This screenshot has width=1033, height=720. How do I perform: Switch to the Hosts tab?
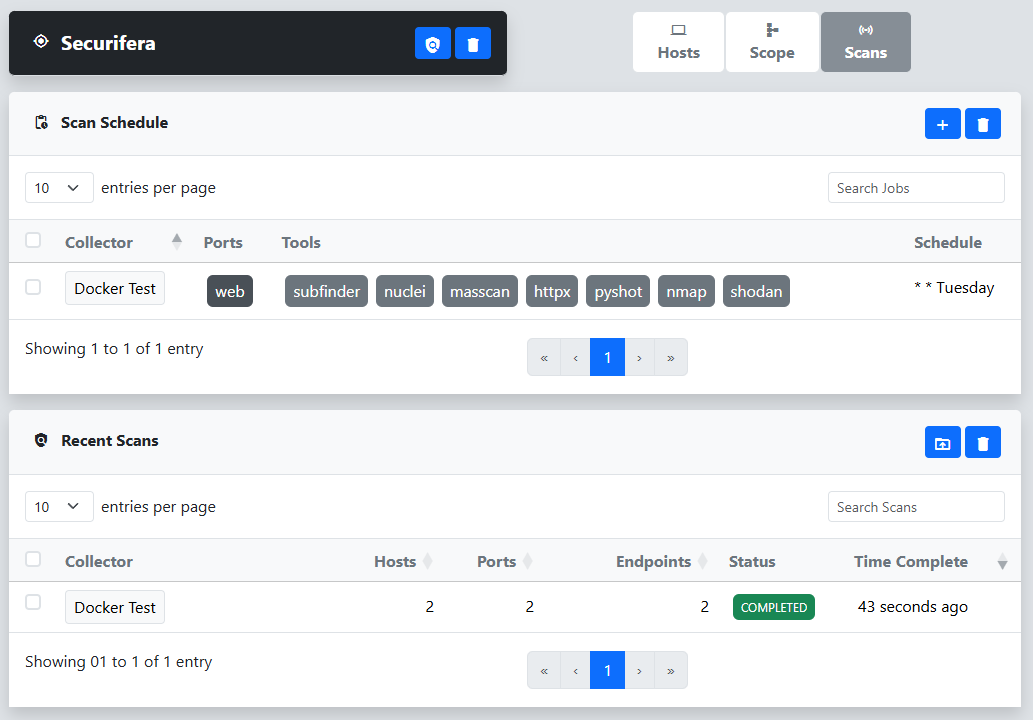tap(678, 42)
